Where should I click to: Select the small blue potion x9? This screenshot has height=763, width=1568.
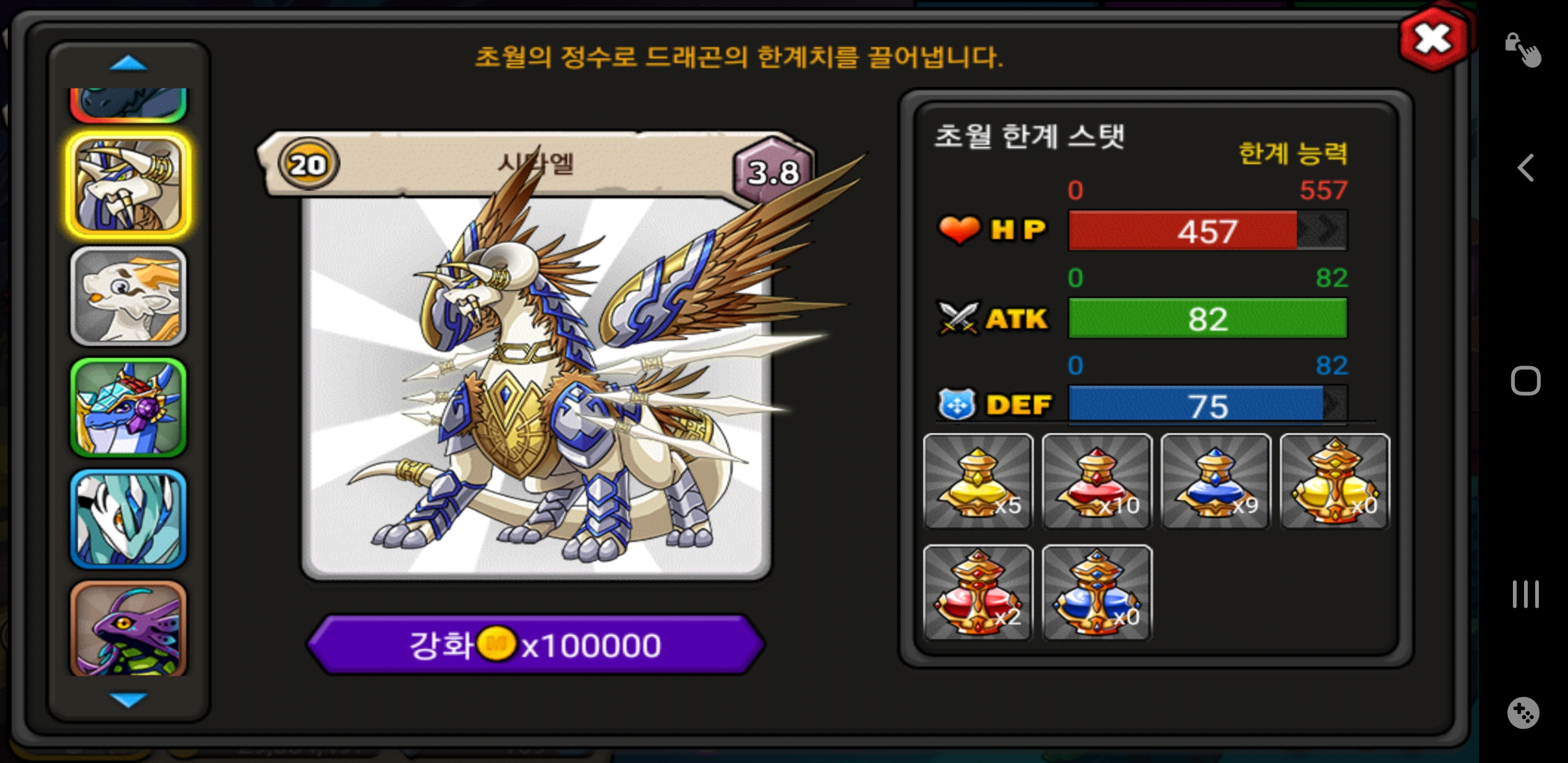1216,481
